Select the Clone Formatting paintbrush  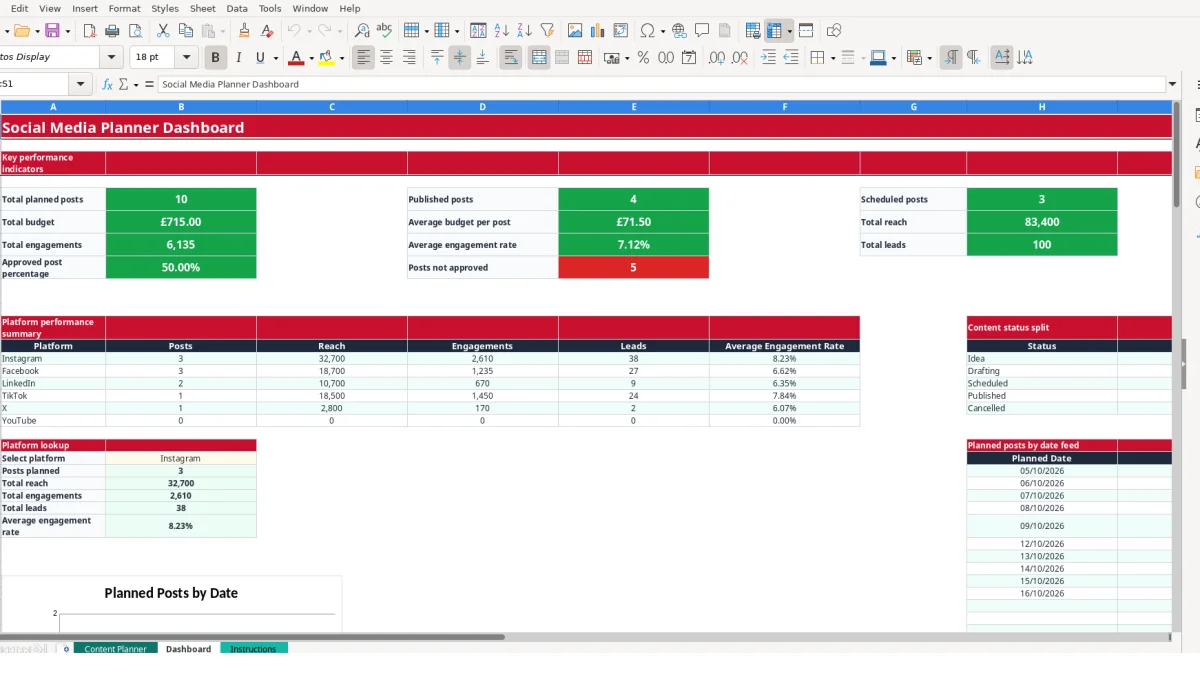click(x=244, y=31)
